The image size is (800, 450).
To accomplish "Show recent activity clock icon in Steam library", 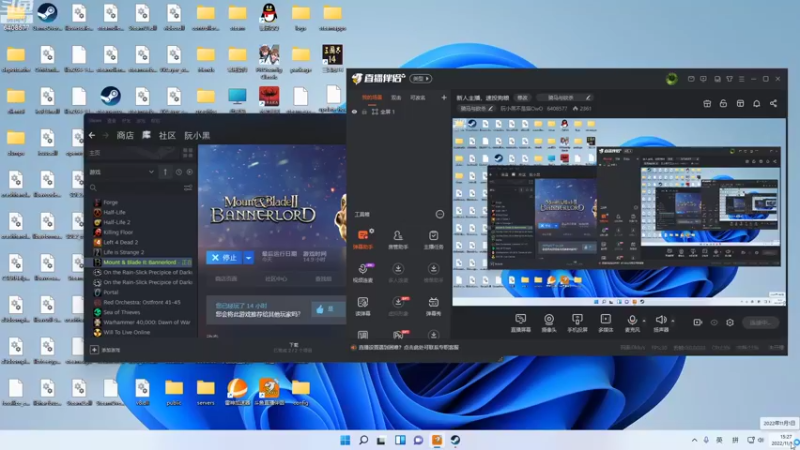I will point(179,172).
